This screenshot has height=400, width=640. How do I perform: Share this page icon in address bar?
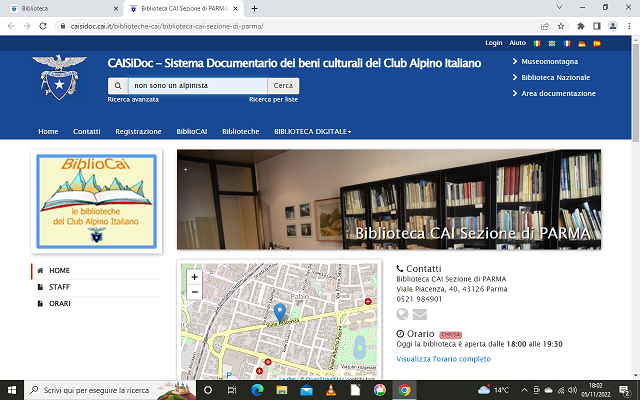[544, 26]
